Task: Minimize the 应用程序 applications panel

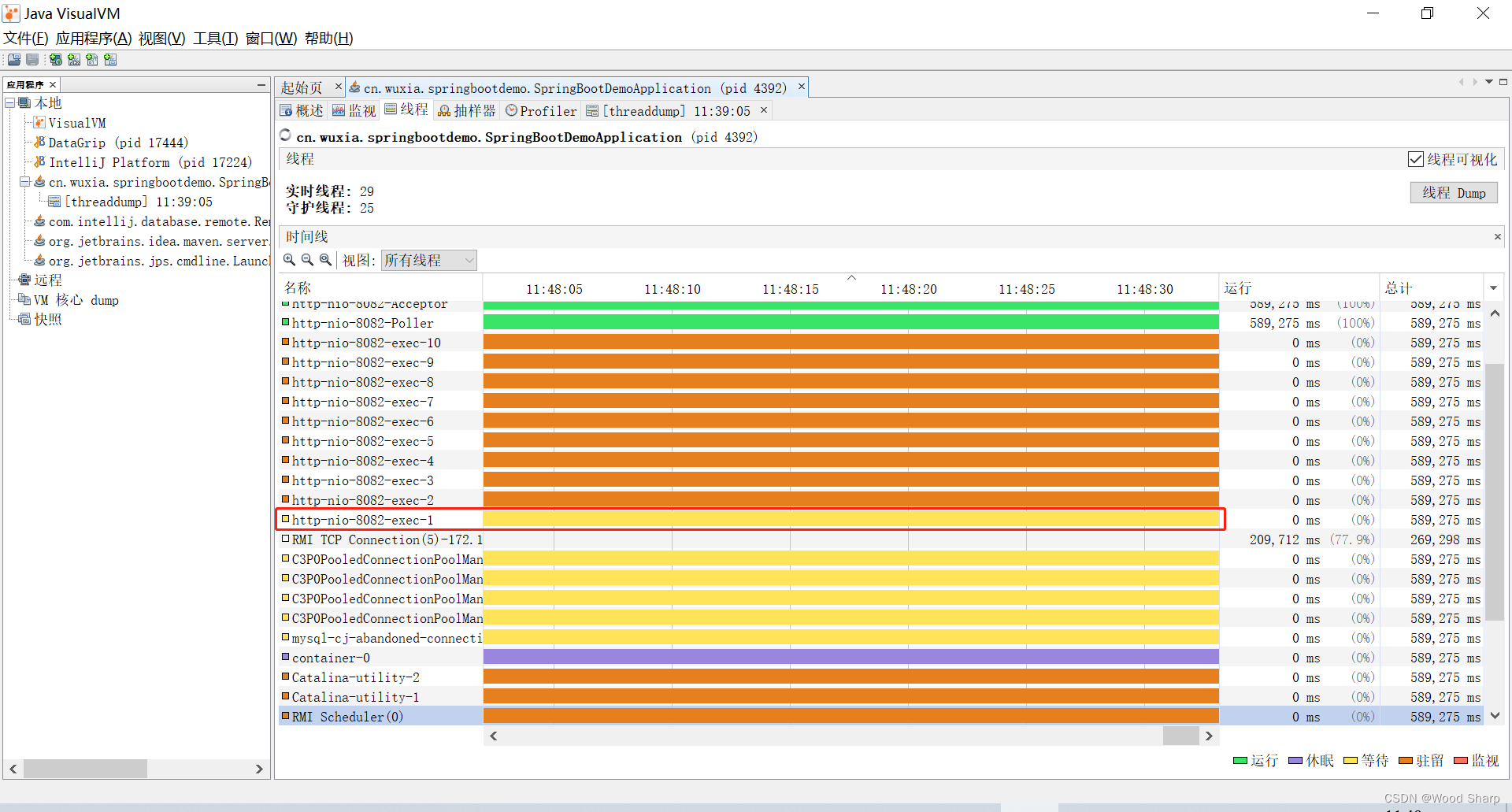Action: pos(261,84)
